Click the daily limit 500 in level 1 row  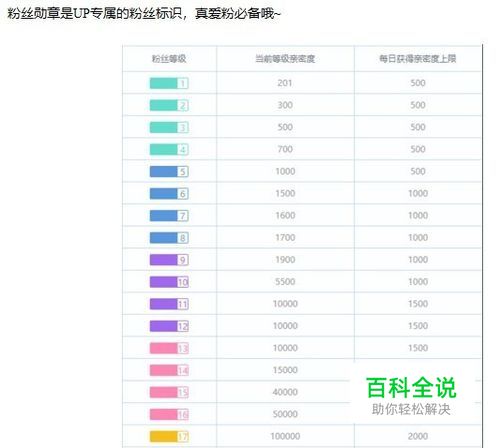coord(418,83)
